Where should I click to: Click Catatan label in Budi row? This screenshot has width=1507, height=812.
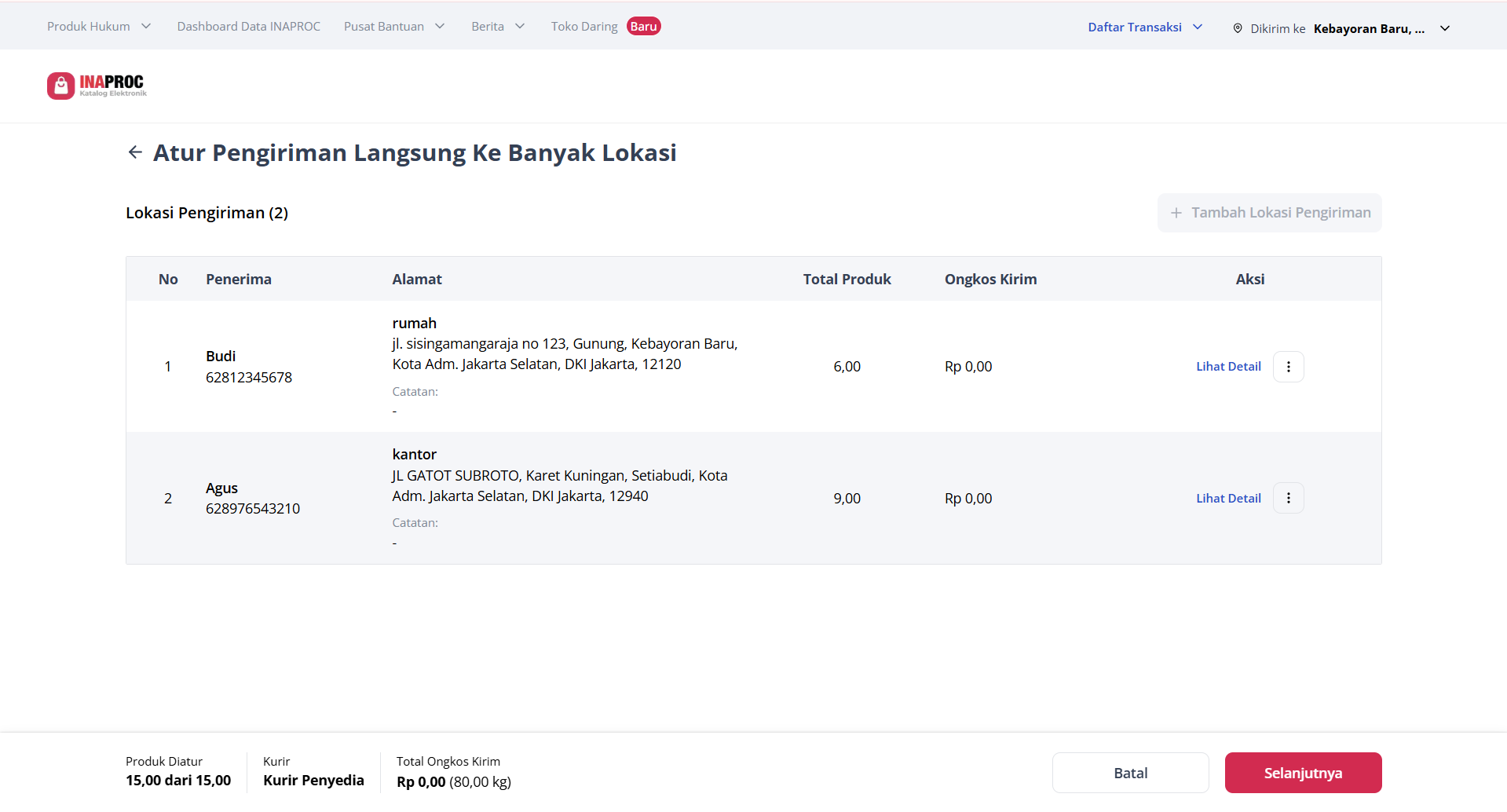click(415, 391)
